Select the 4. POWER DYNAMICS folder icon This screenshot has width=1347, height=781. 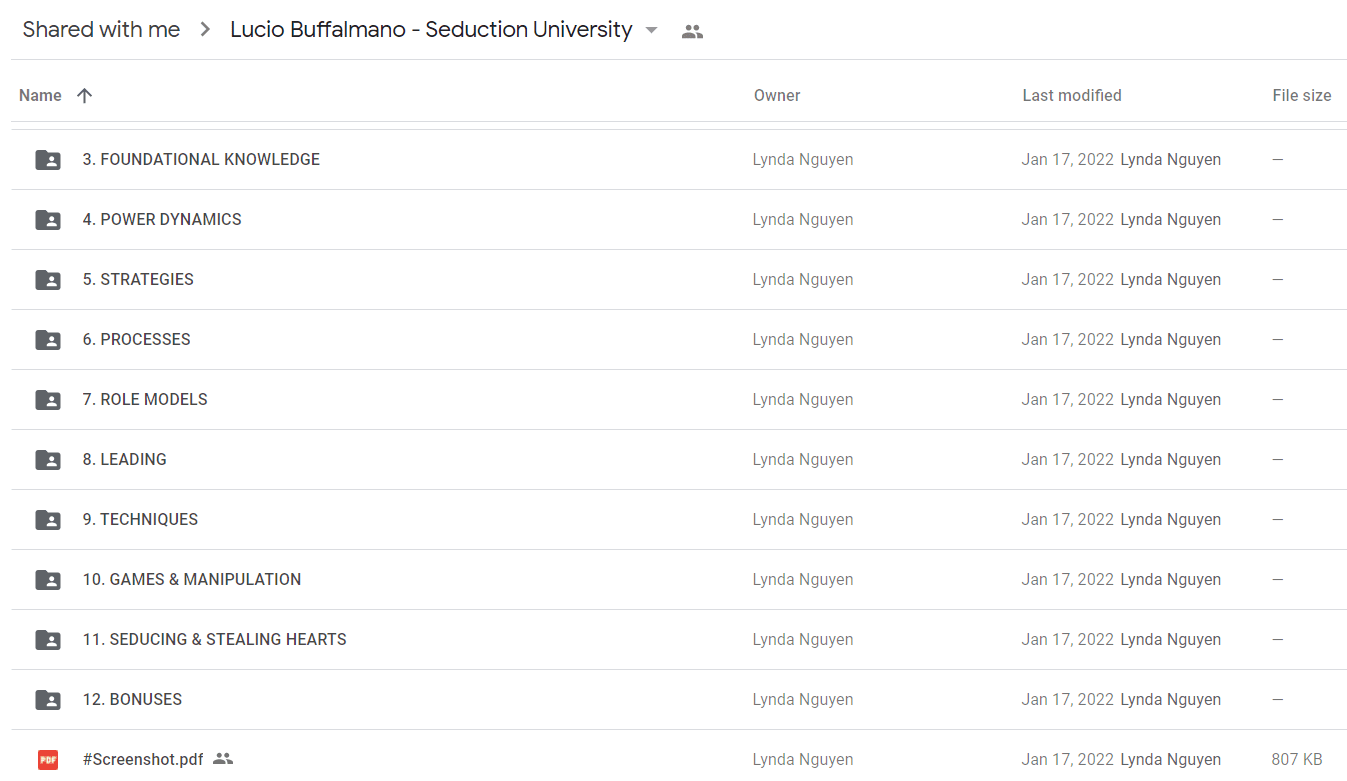48,220
